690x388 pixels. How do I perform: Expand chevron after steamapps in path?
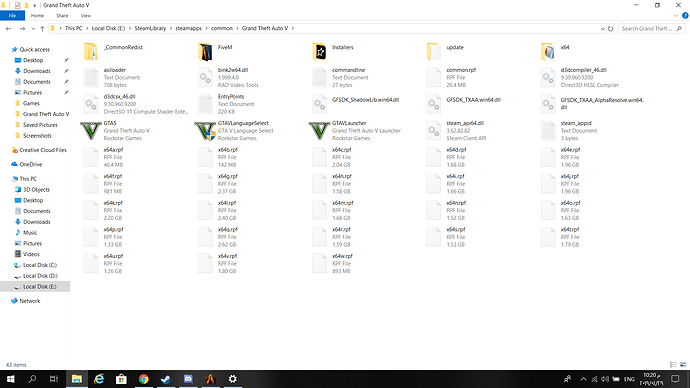pyautogui.click(x=206, y=28)
